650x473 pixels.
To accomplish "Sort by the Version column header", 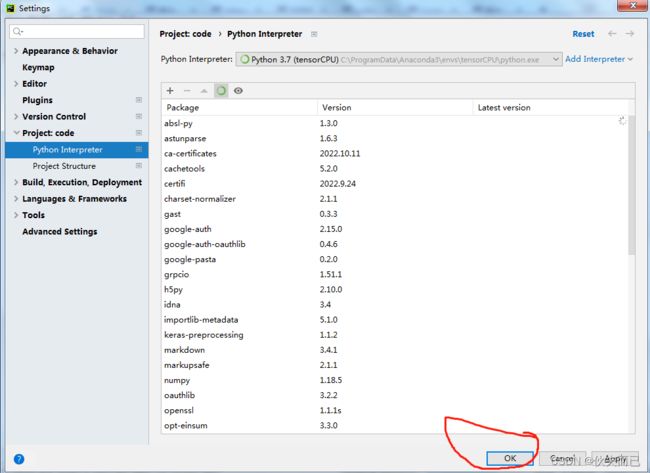I will click(395, 107).
